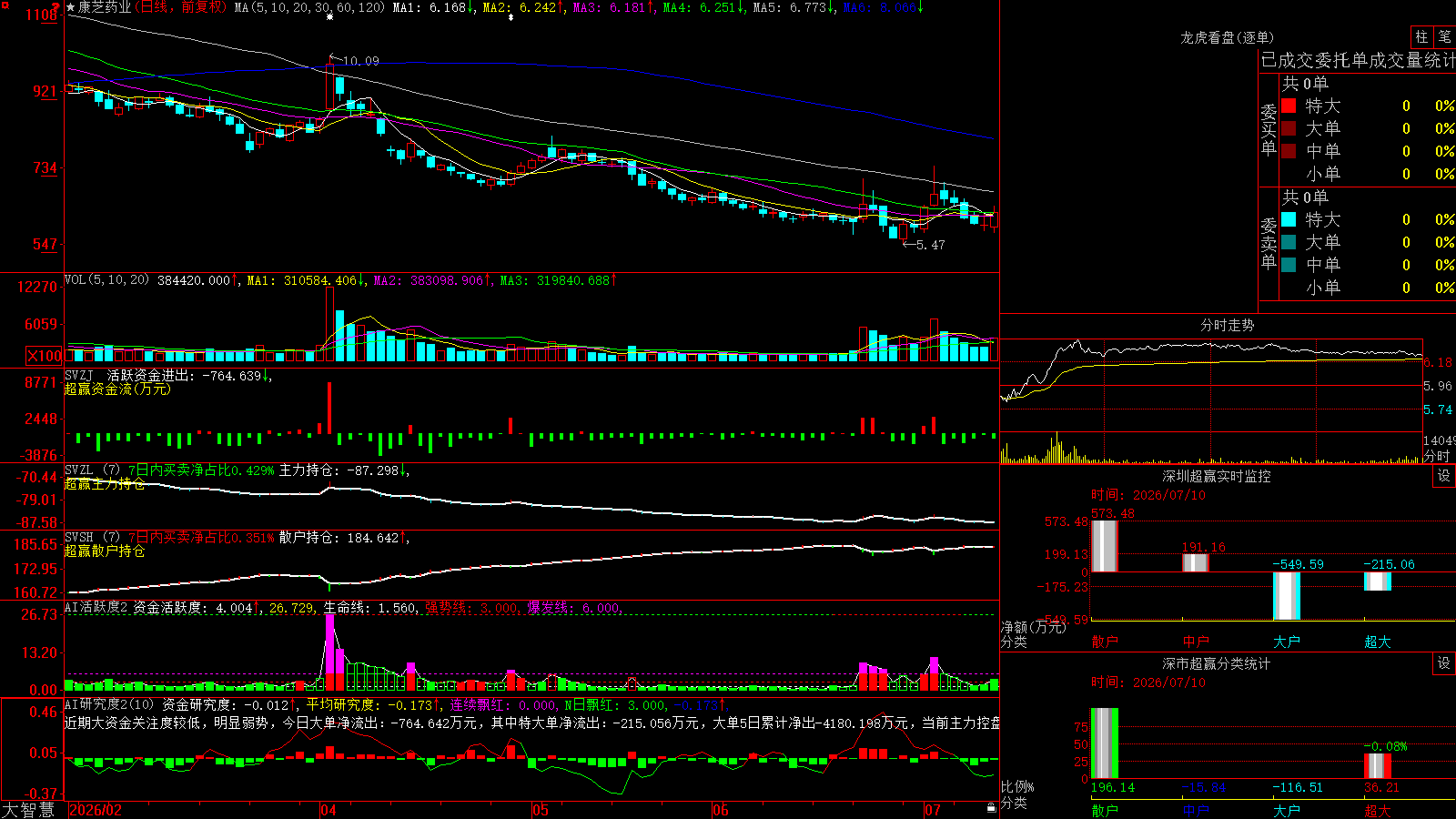The width and height of the screenshot is (1456, 819).
Task: Click the 委买单 section label
Action: (x=1269, y=129)
